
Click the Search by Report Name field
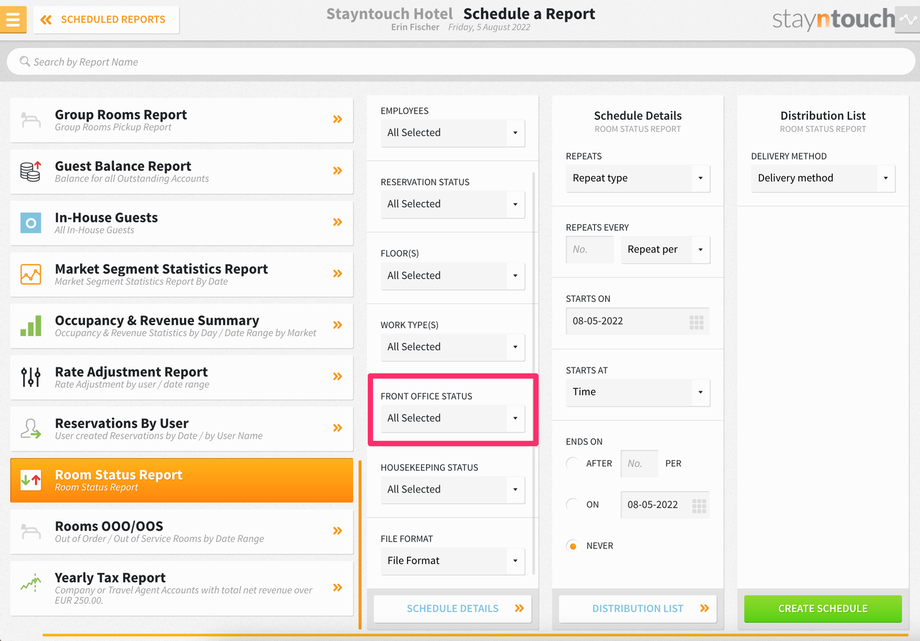pos(461,62)
